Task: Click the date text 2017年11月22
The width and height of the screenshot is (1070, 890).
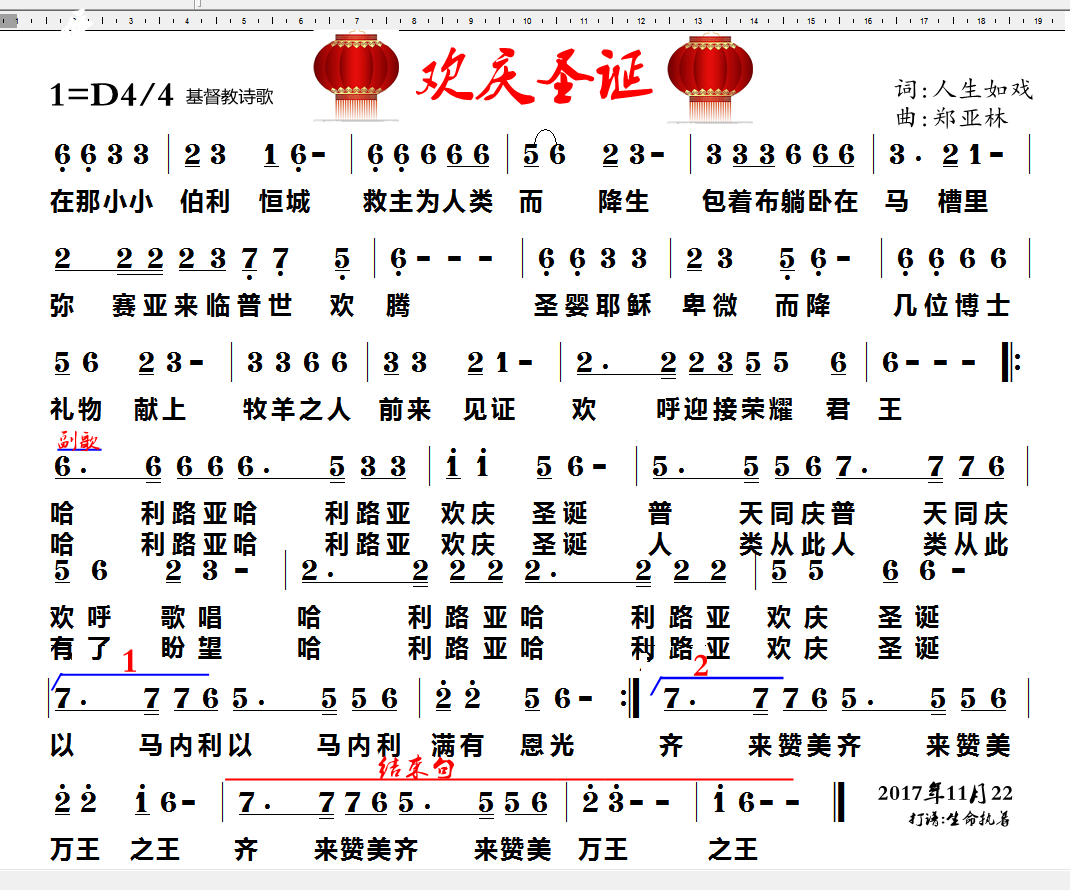Action: [945, 793]
